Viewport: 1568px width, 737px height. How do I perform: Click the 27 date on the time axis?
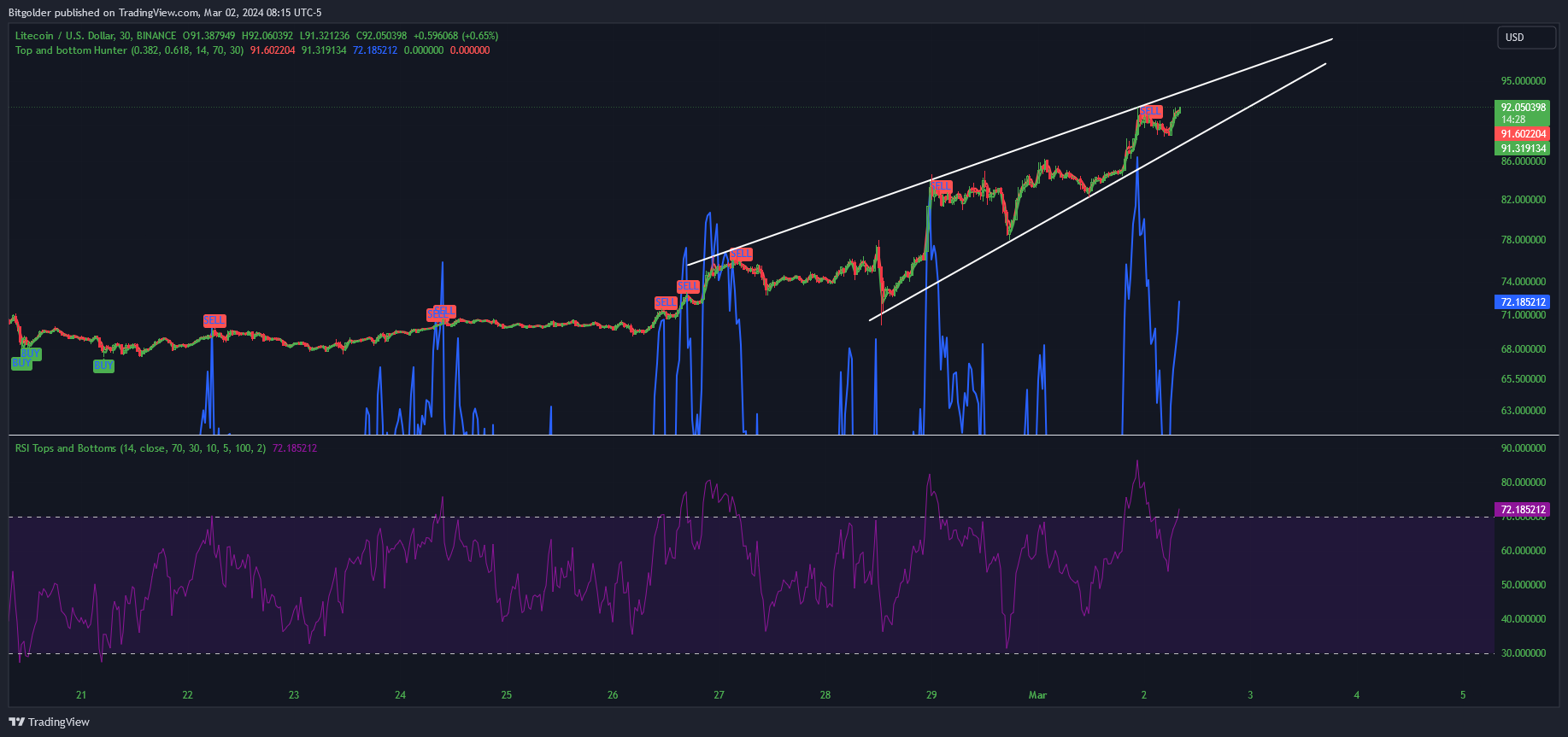(719, 695)
